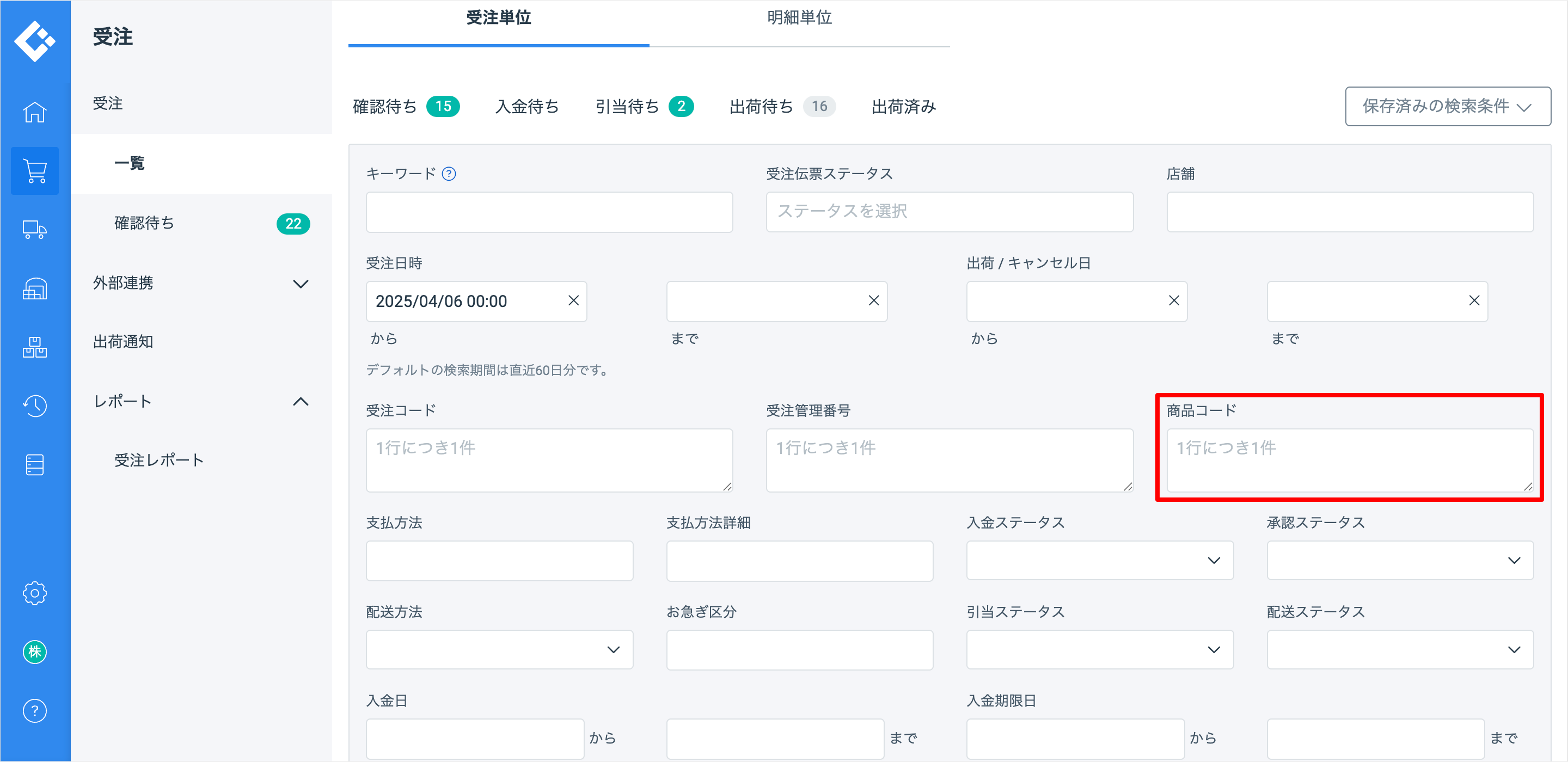The width and height of the screenshot is (1568, 762).
Task: Open the warehouse icon in sidebar
Action: tap(35, 289)
